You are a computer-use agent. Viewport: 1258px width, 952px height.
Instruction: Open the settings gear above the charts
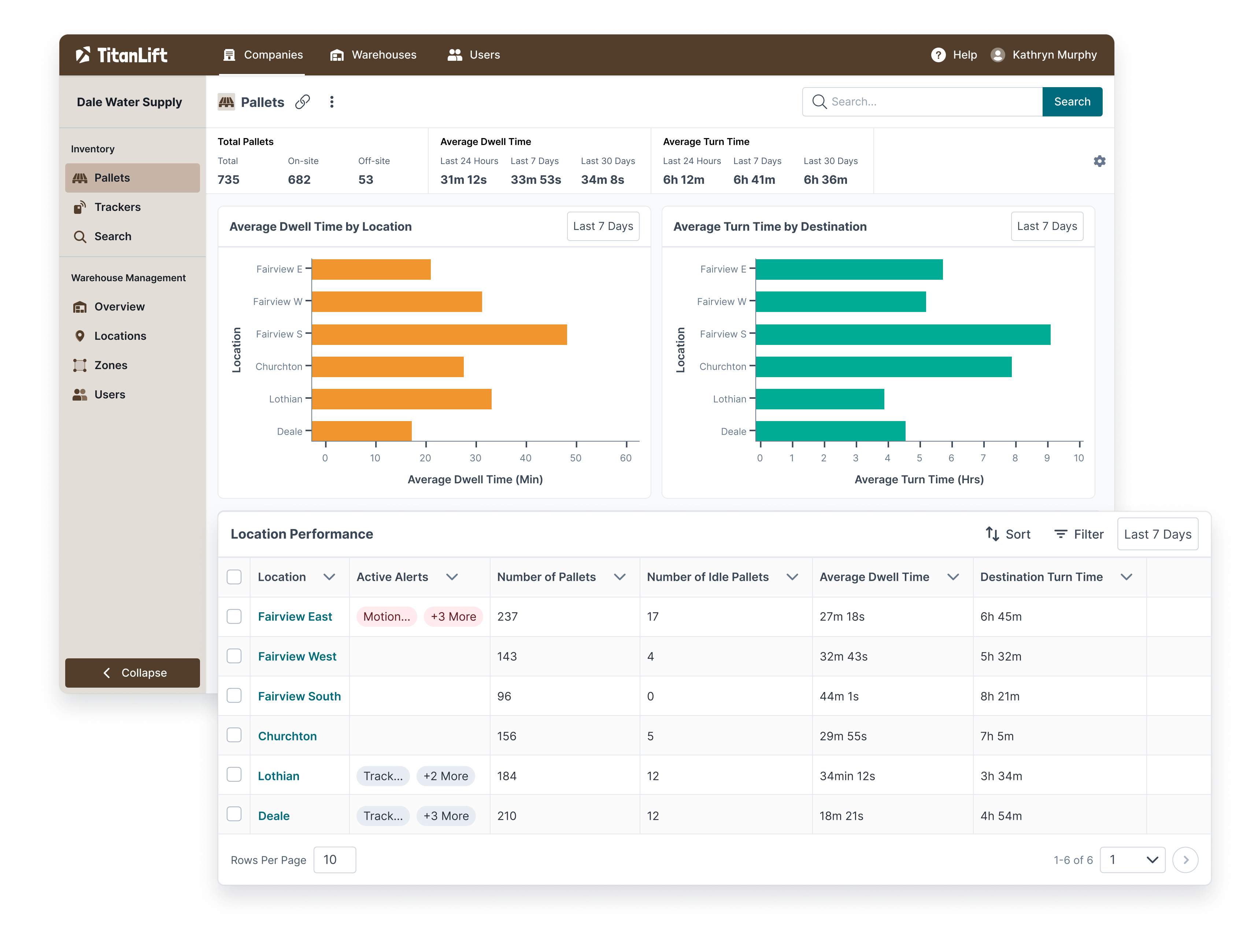click(1099, 161)
